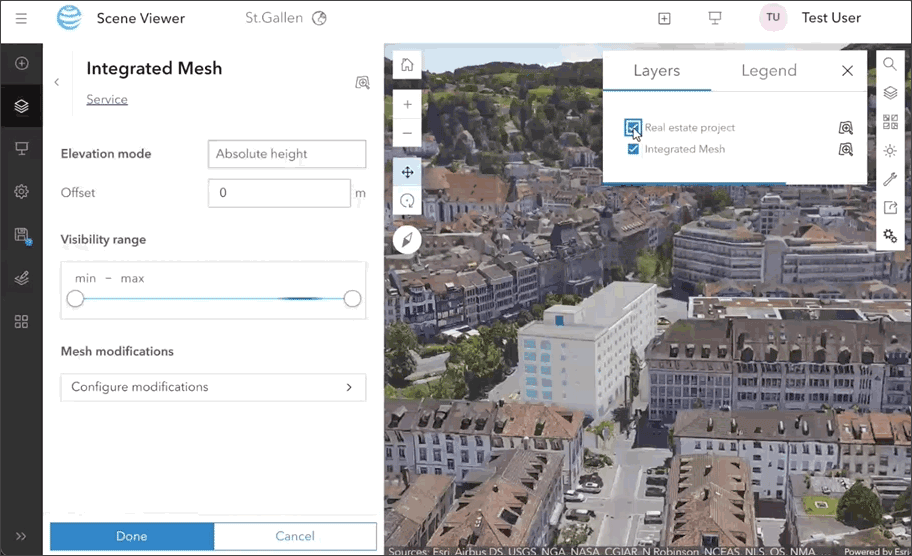This screenshot has width=912, height=556.
Task: Click the Add layers plus icon in sidebar
Action: click(22, 63)
